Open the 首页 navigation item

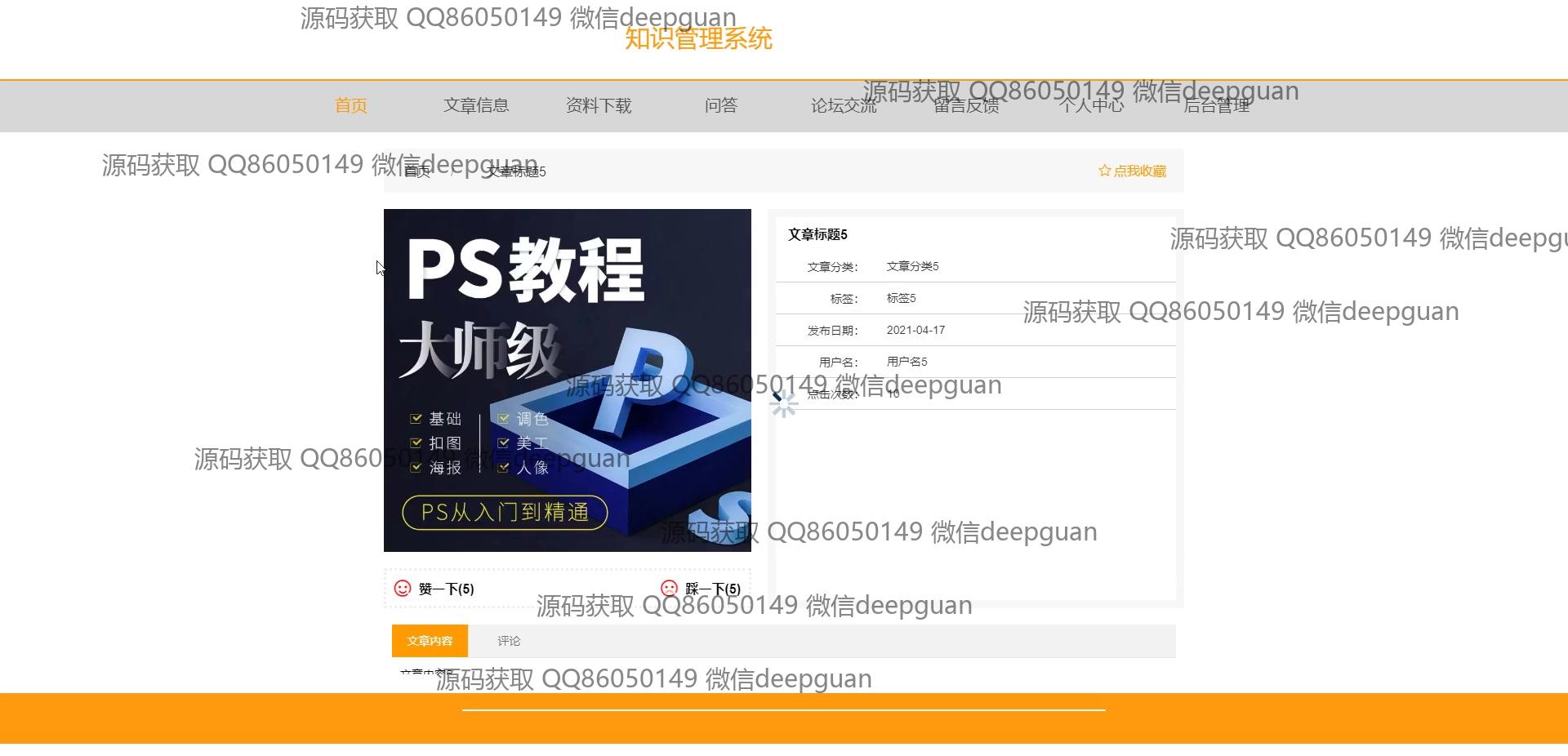coord(351,105)
